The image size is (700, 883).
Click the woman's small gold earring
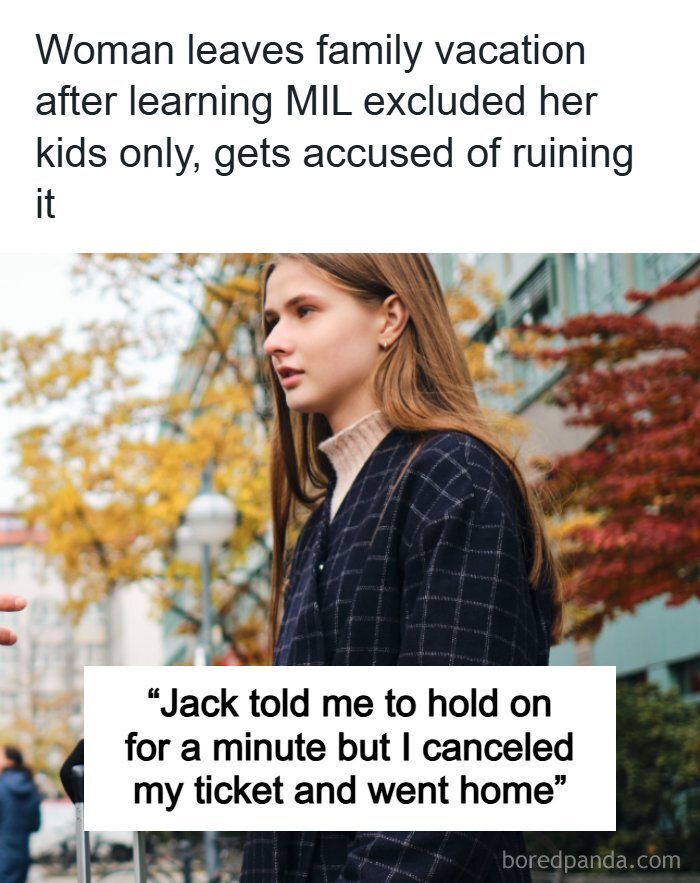(388, 344)
